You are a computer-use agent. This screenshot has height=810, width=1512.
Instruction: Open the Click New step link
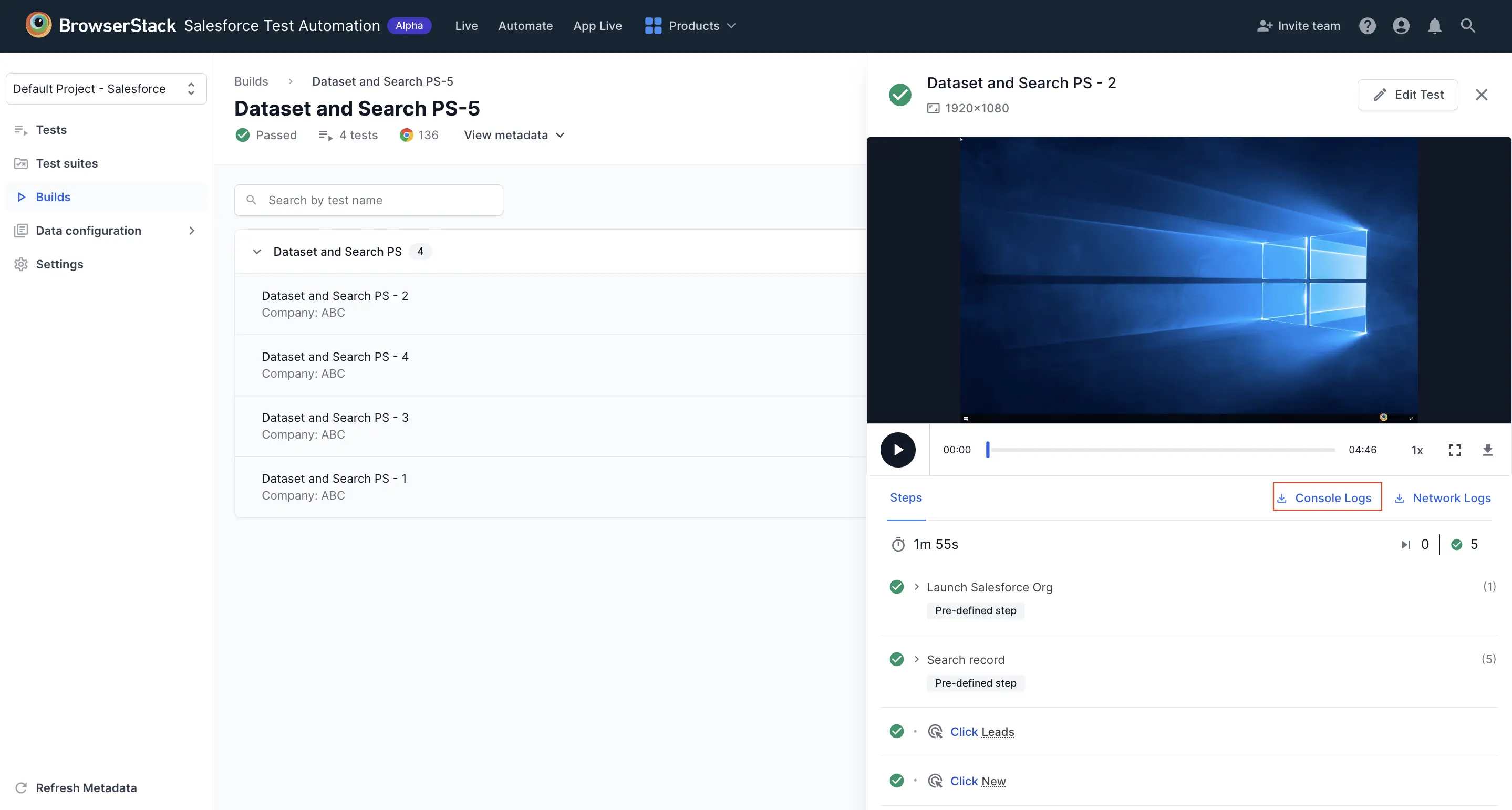[x=978, y=781]
